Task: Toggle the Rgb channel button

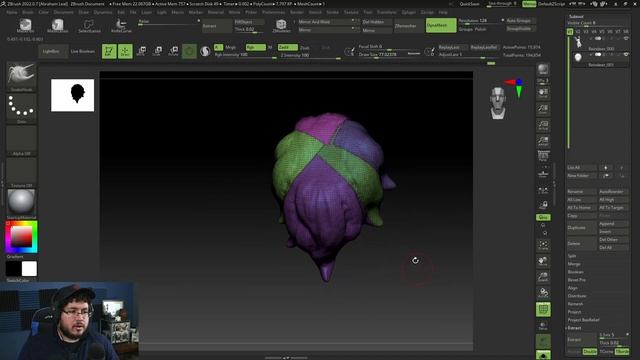Action: [x=256, y=47]
